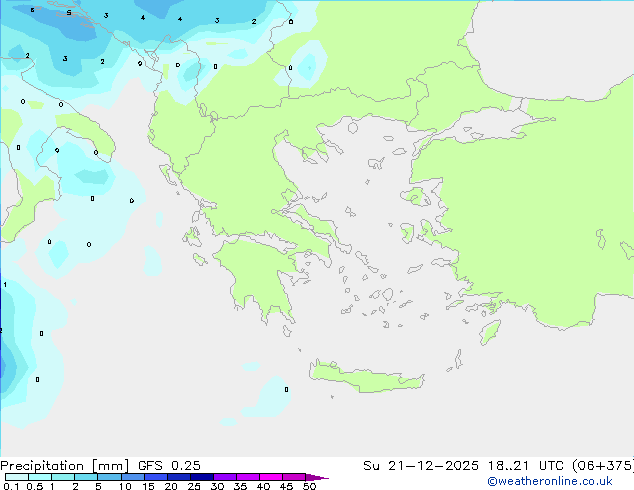Click the 'Precipitation [mm]' title text
This screenshot has width=634, height=490.
click(x=65, y=466)
